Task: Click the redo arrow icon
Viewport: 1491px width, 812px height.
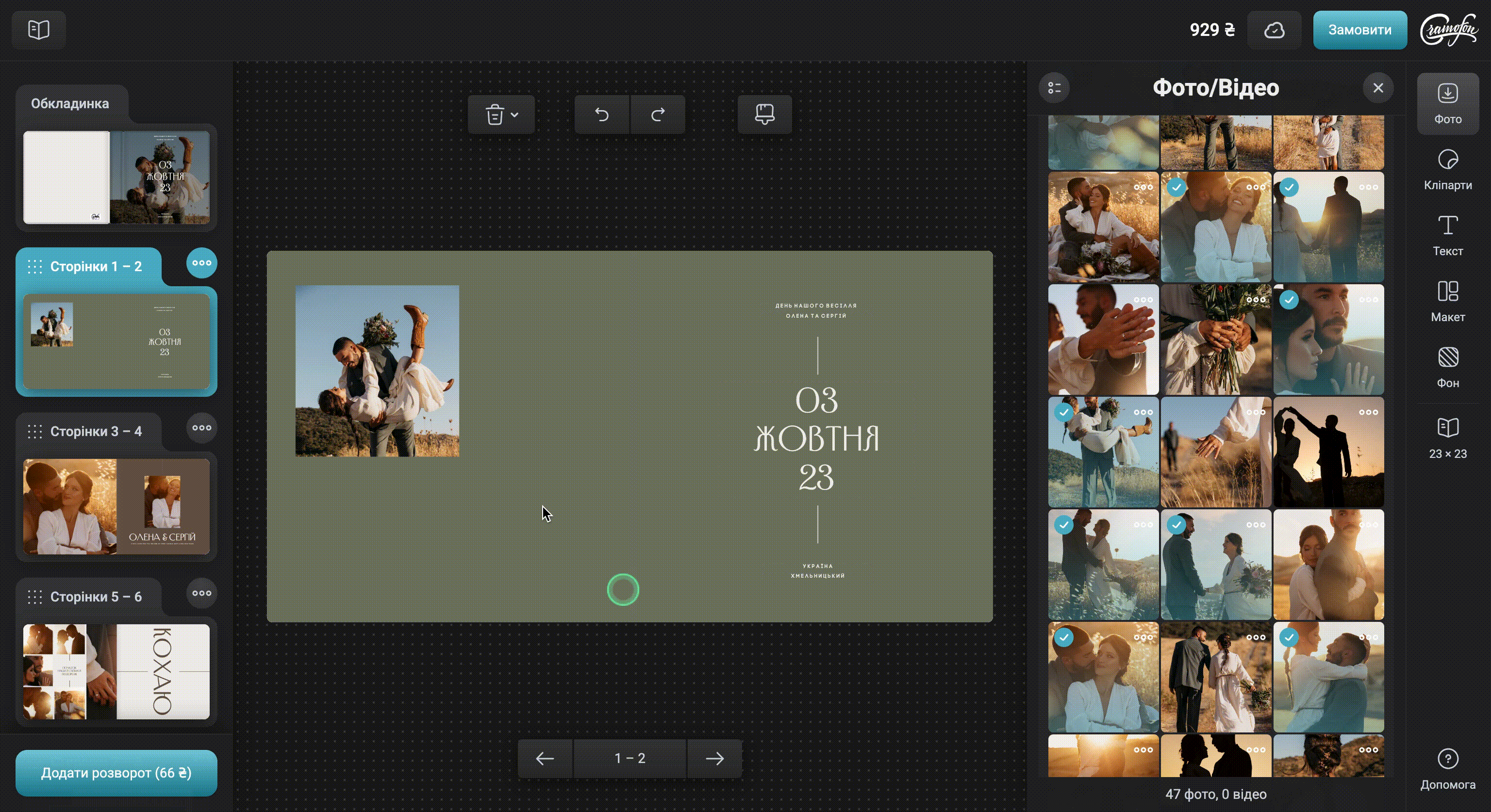Action: coord(658,114)
